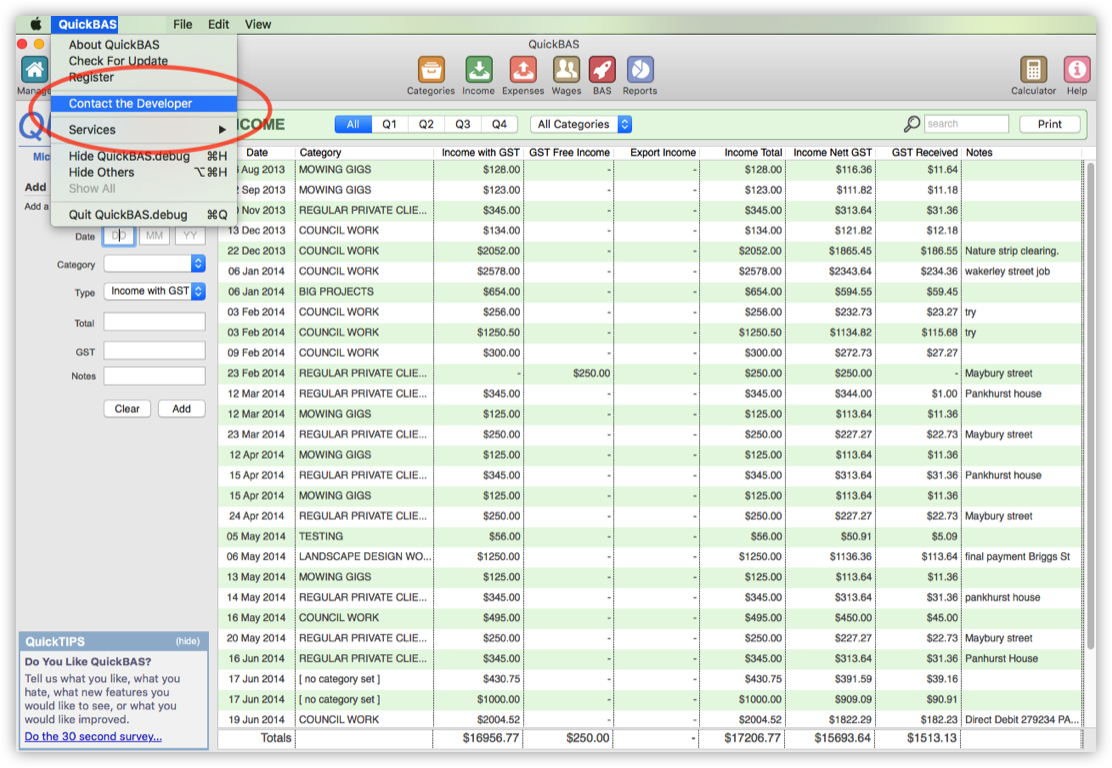Image resolution: width=1112 pixels, height=768 pixels.
Task: Open the Category dropdown in Add form
Action: [x=155, y=264]
